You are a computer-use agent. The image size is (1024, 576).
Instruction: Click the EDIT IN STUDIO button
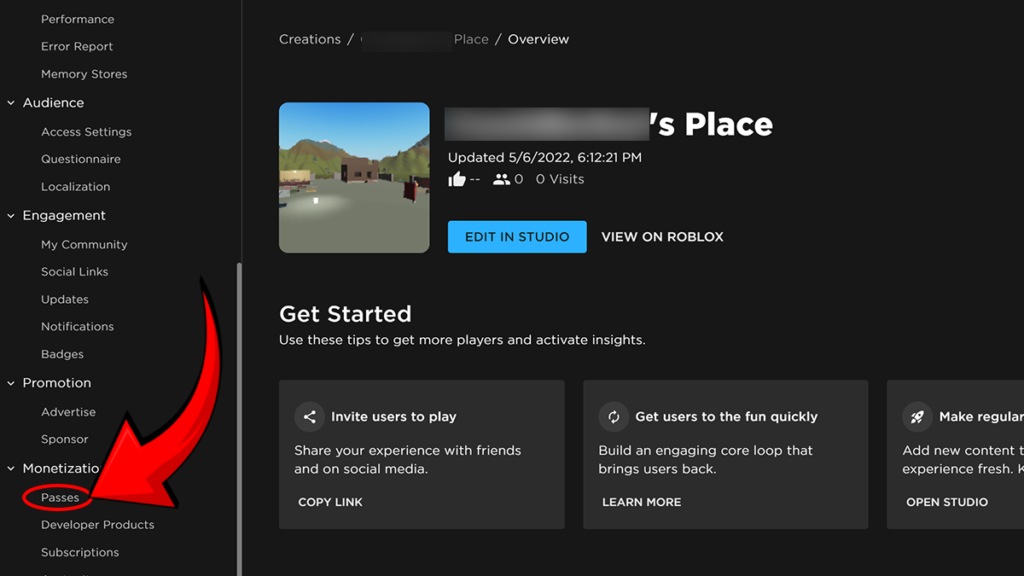click(x=517, y=236)
